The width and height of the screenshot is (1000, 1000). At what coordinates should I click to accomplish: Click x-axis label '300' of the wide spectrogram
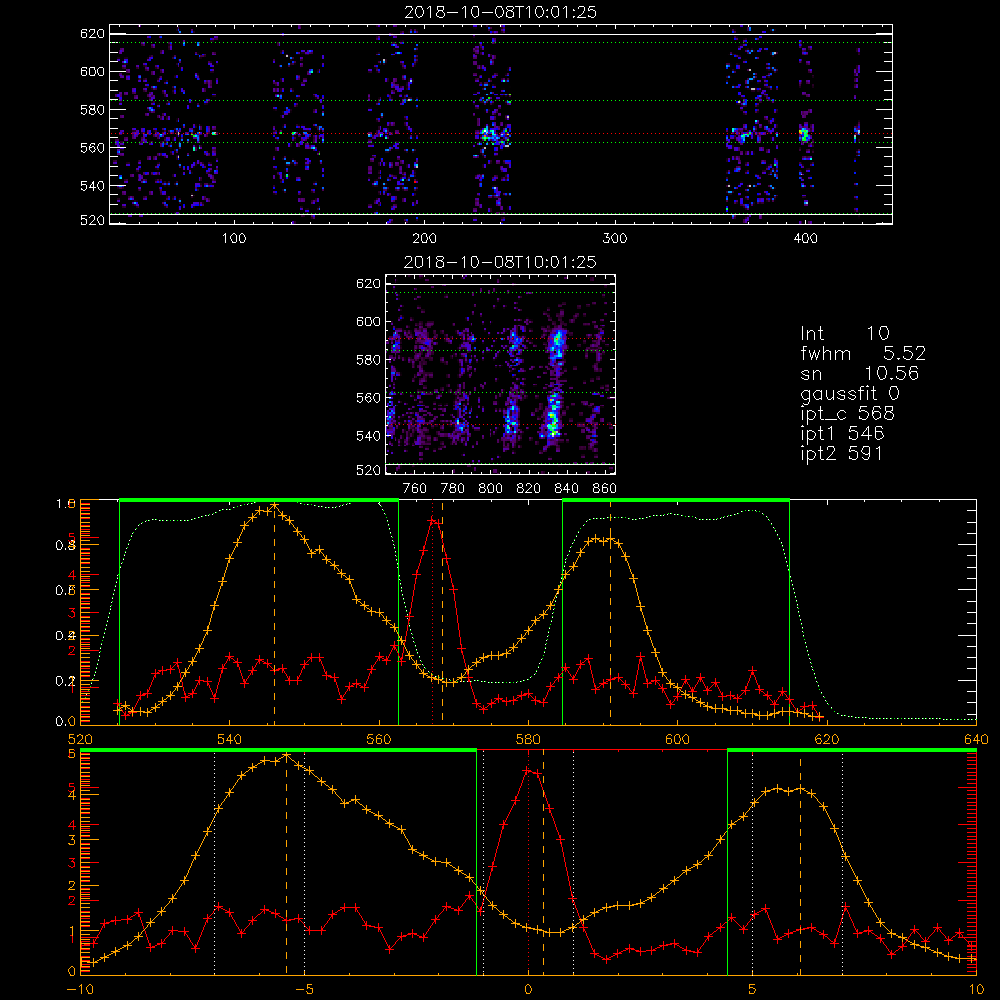[615, 239]
